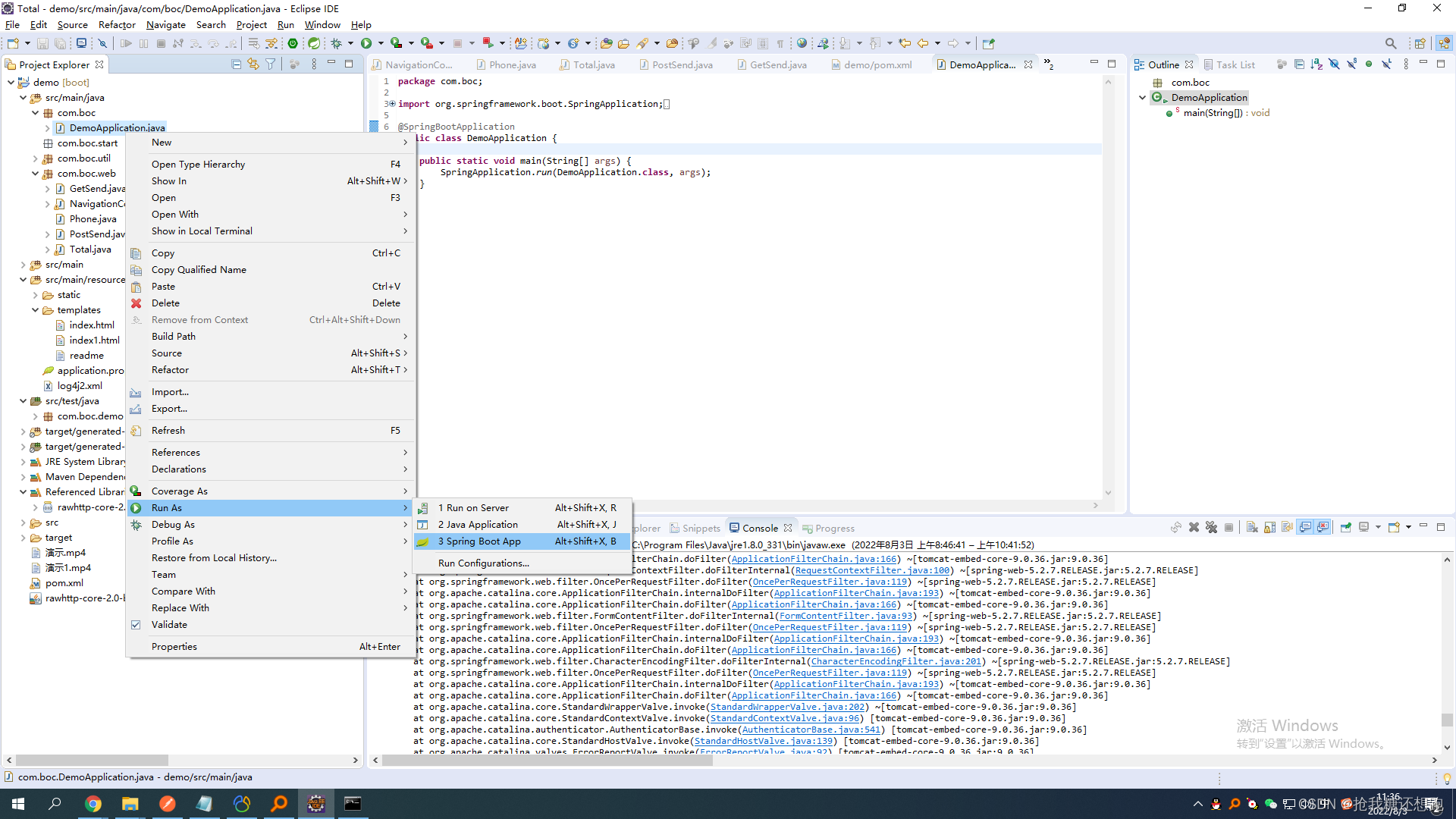This screenshot has height=819, width=1456.
Task: Click the Coverage run toolbar icon
Action: click(x=396, y=43)
